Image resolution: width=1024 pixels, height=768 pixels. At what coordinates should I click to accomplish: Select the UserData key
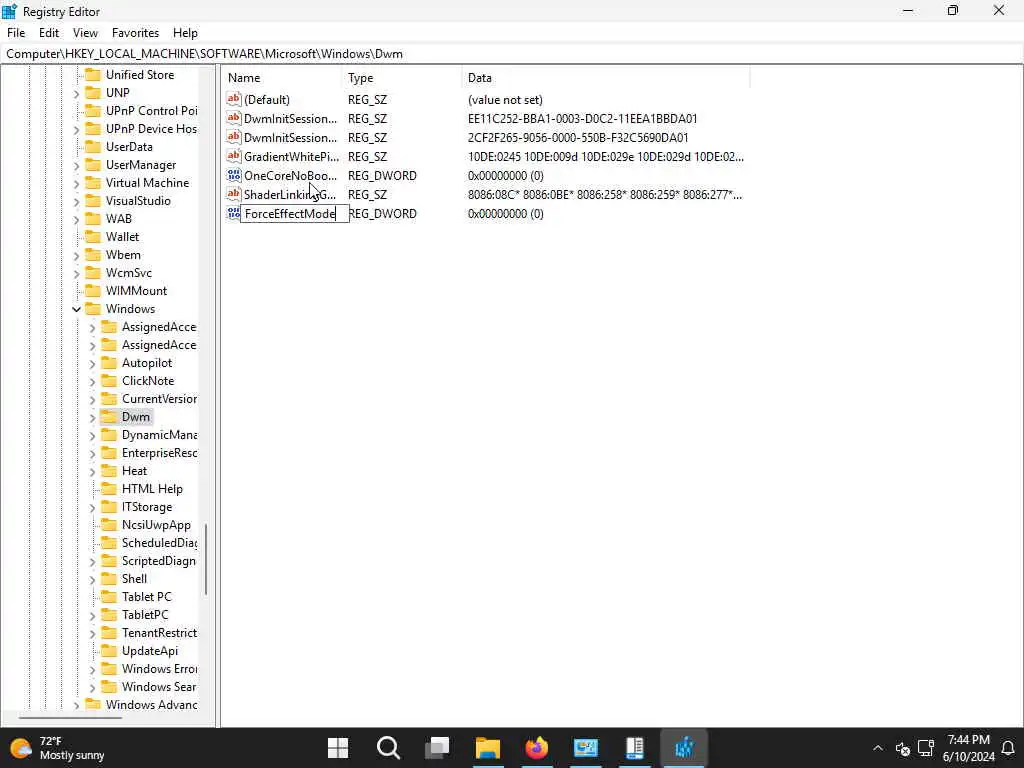(x=129, y=146)
